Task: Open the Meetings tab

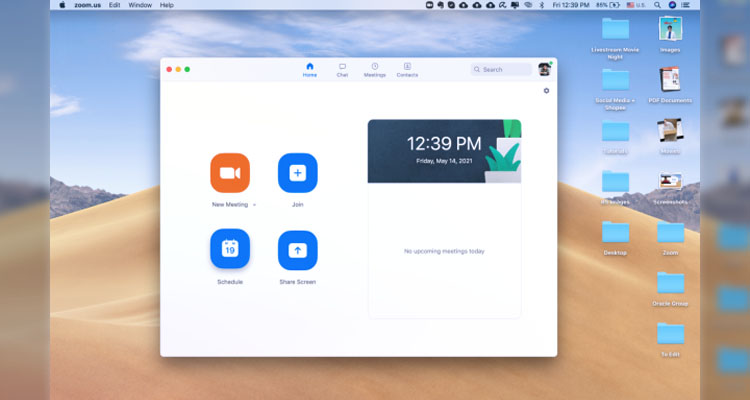Action: pyautogui.click(x=375, y=70)
